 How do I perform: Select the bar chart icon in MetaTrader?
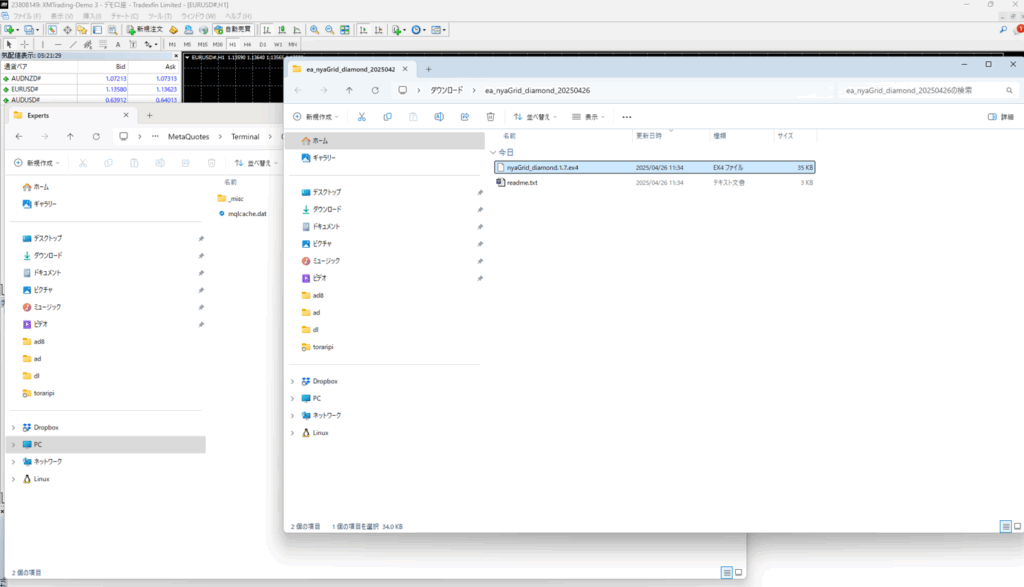[266, 29]
